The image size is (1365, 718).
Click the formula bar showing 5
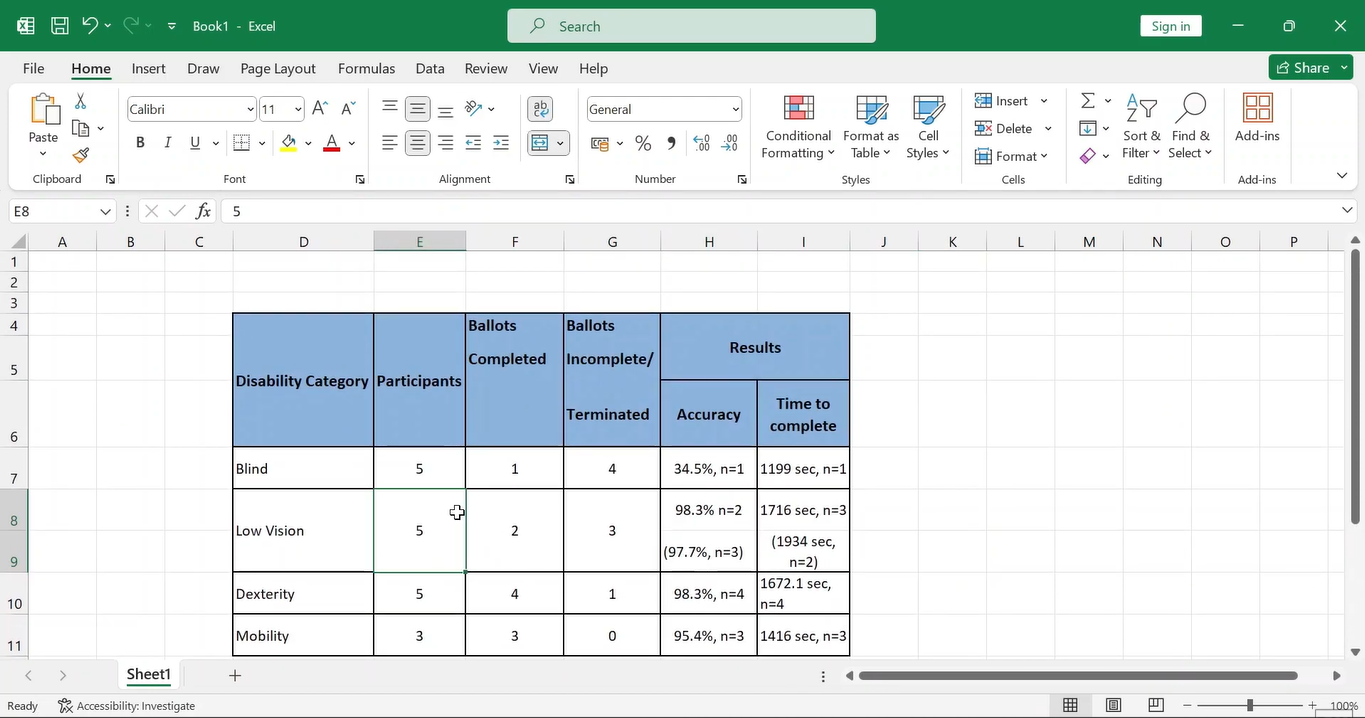pyautogui.click(x=780, y=211)
